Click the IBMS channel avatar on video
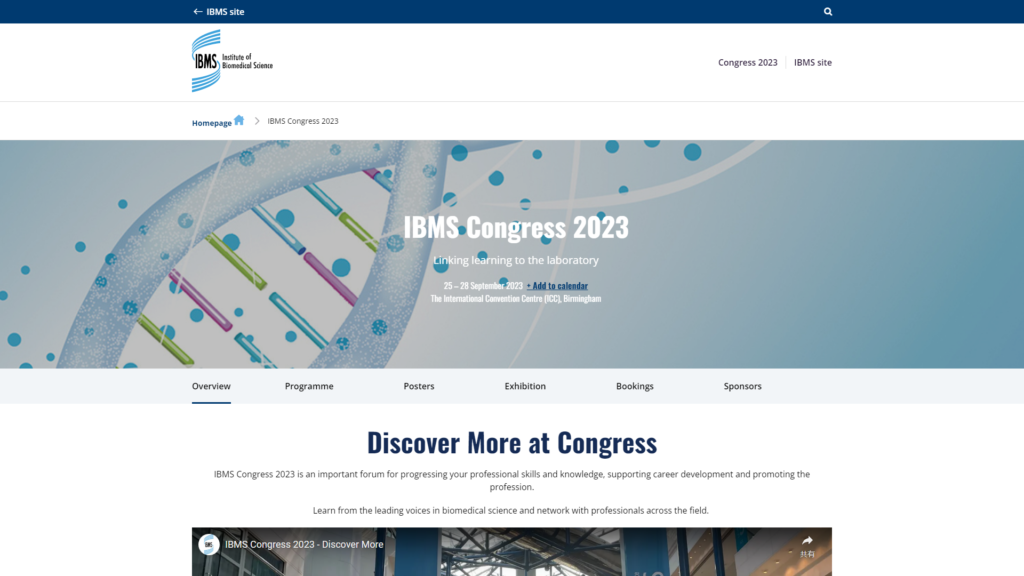1024x576 pixels. click(x=209, y=544)
